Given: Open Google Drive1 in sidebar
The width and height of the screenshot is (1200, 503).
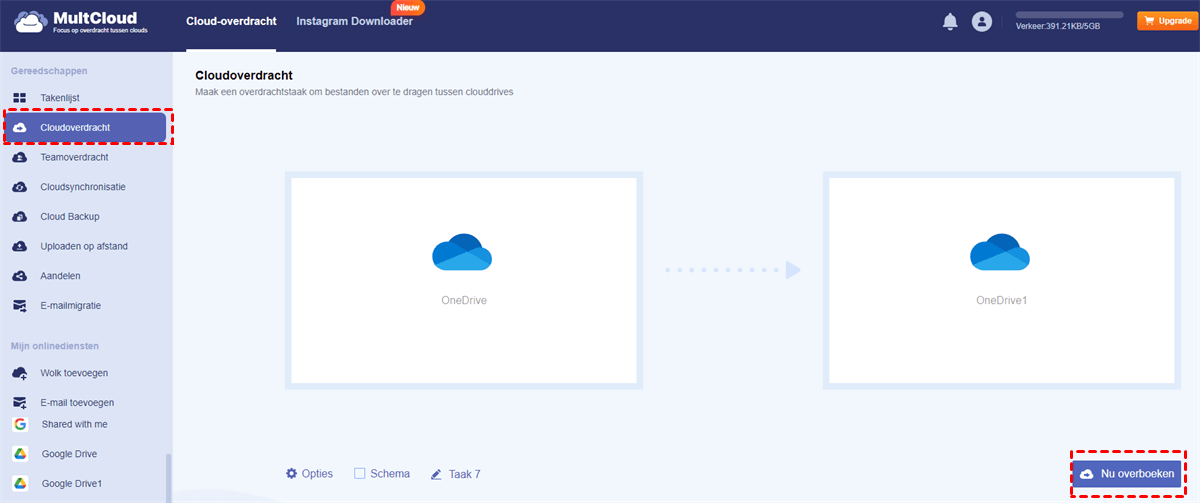Looking at the screenshot, I should tap(72, 483).
